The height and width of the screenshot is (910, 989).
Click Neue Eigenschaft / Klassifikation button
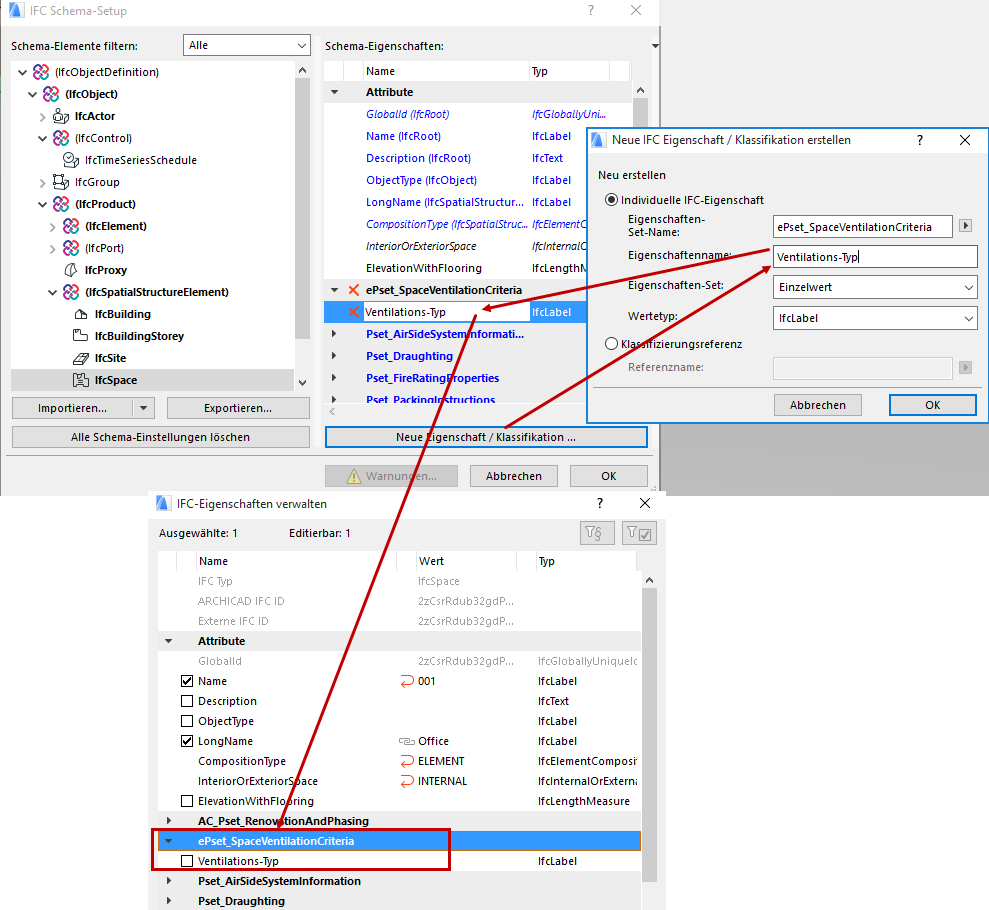tap(486, 437)
